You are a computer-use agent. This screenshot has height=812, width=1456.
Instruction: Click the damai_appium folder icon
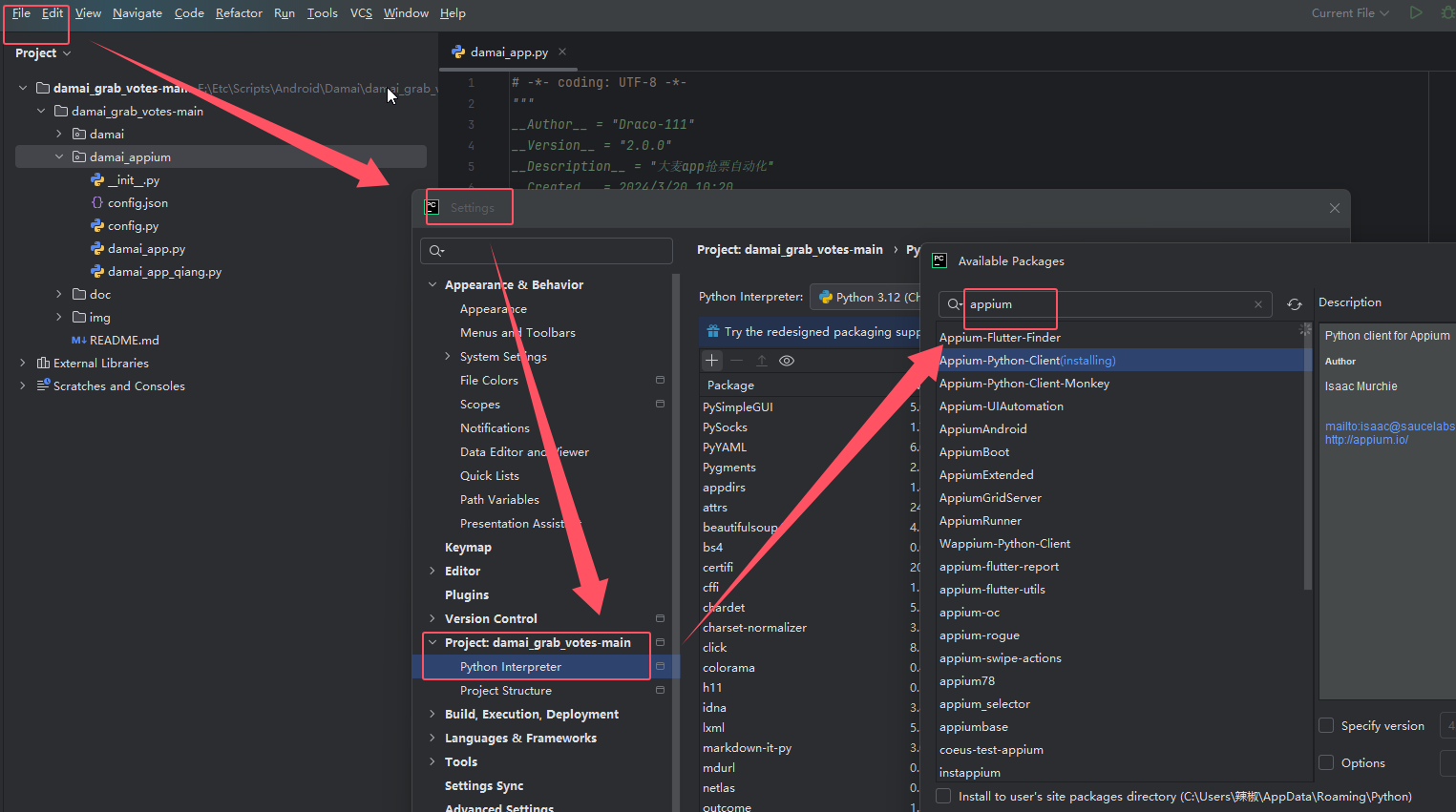79,156
